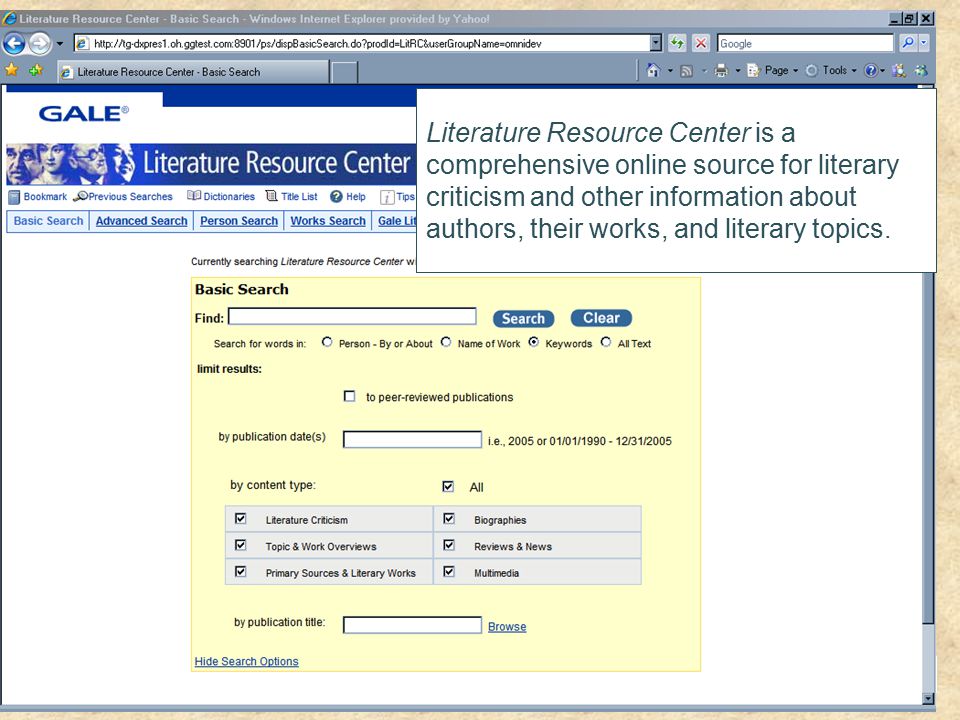Expand the Print options dropdown arrow
Screen dimensions: 960x720
pos(738,71)
